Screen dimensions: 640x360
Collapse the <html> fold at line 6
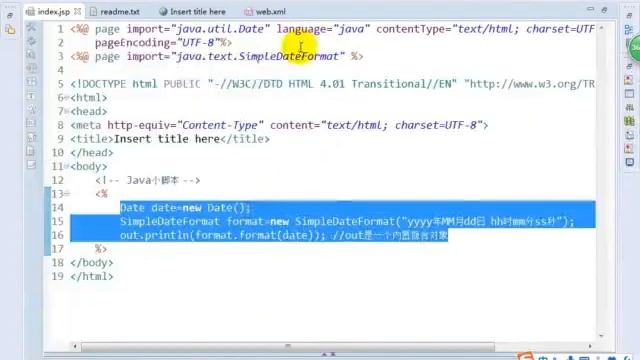coord(67,98)
